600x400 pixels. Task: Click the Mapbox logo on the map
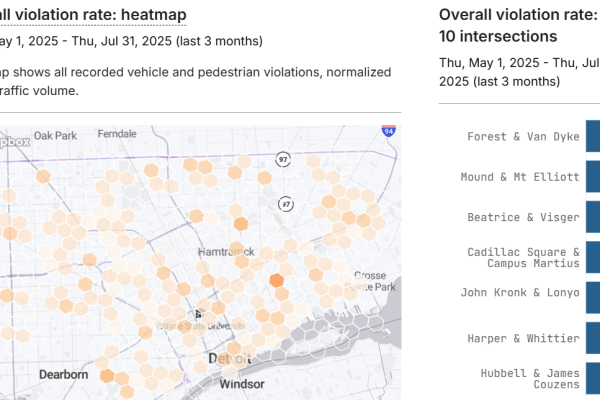click(x=15, y=142)
